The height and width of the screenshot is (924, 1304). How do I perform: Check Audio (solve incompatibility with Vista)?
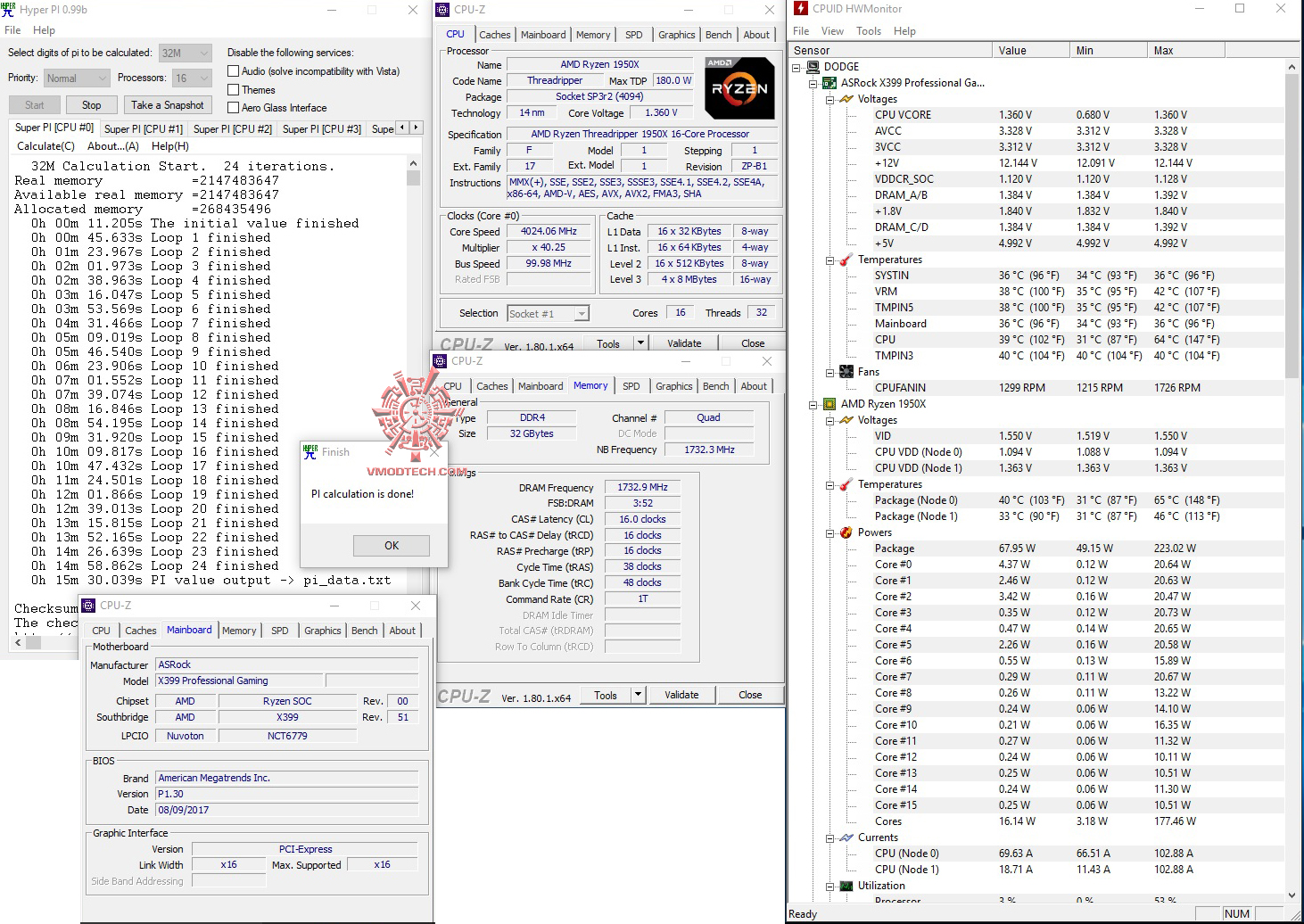(232, 71)
